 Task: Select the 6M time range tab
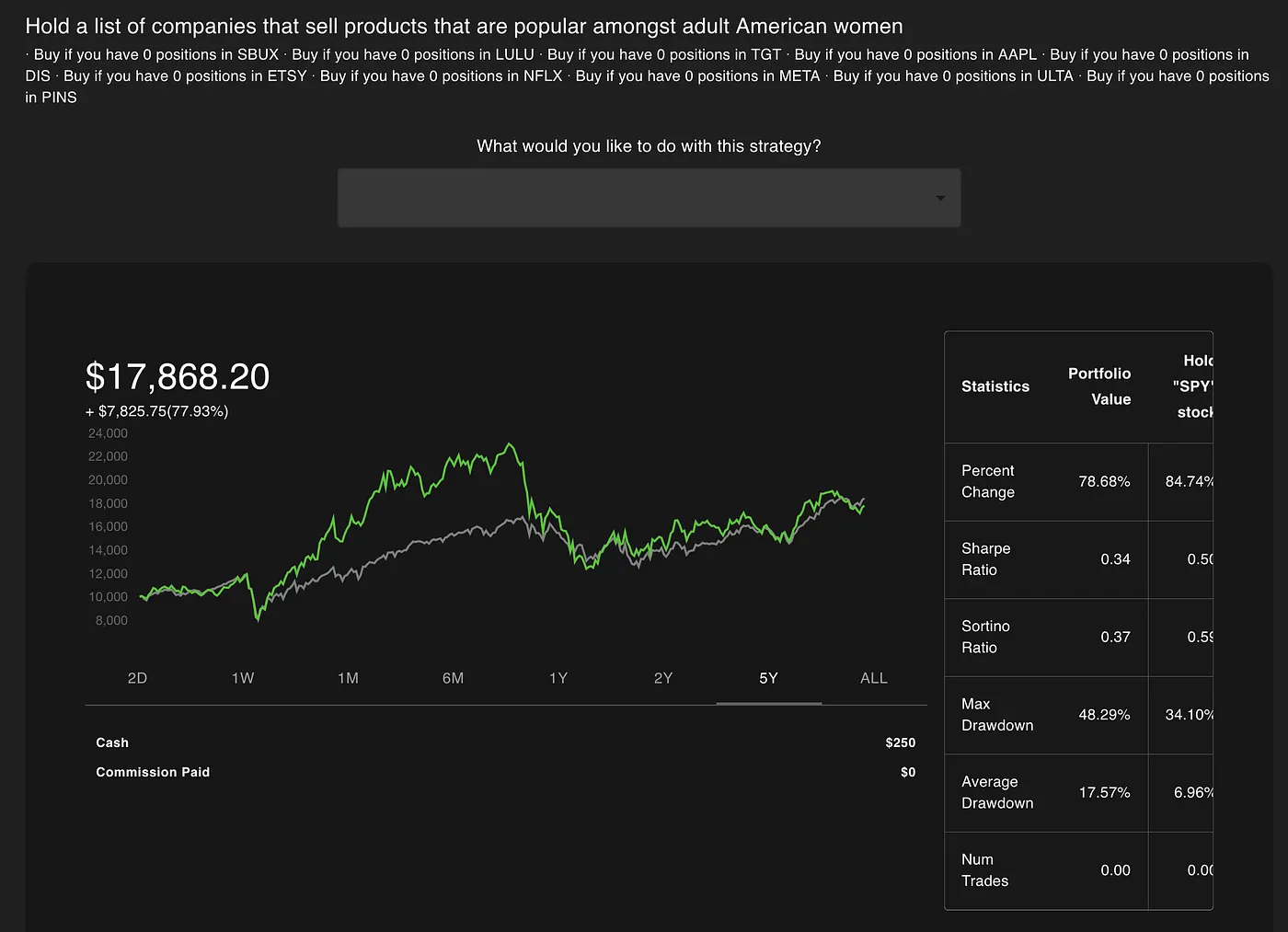tap(453, 678)
